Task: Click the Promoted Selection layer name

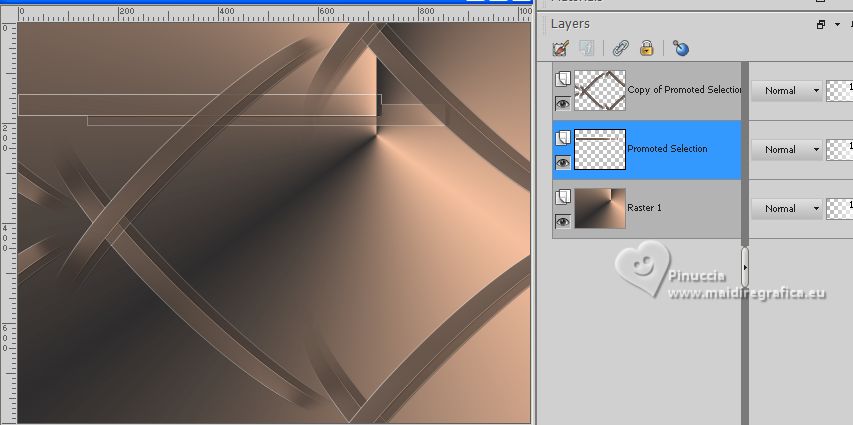Action: click(667, 149)
